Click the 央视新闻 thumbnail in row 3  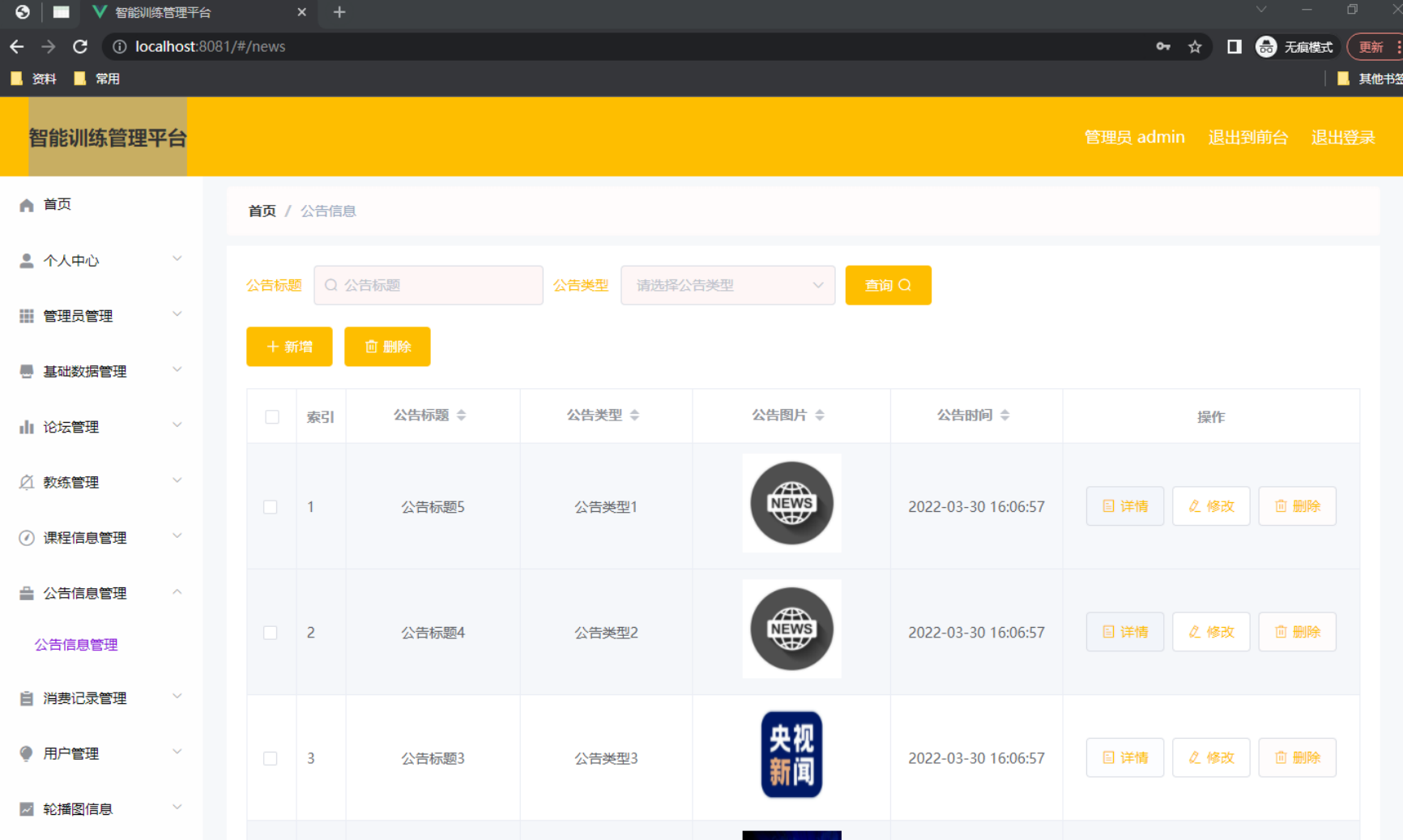[x=791, y=754]
